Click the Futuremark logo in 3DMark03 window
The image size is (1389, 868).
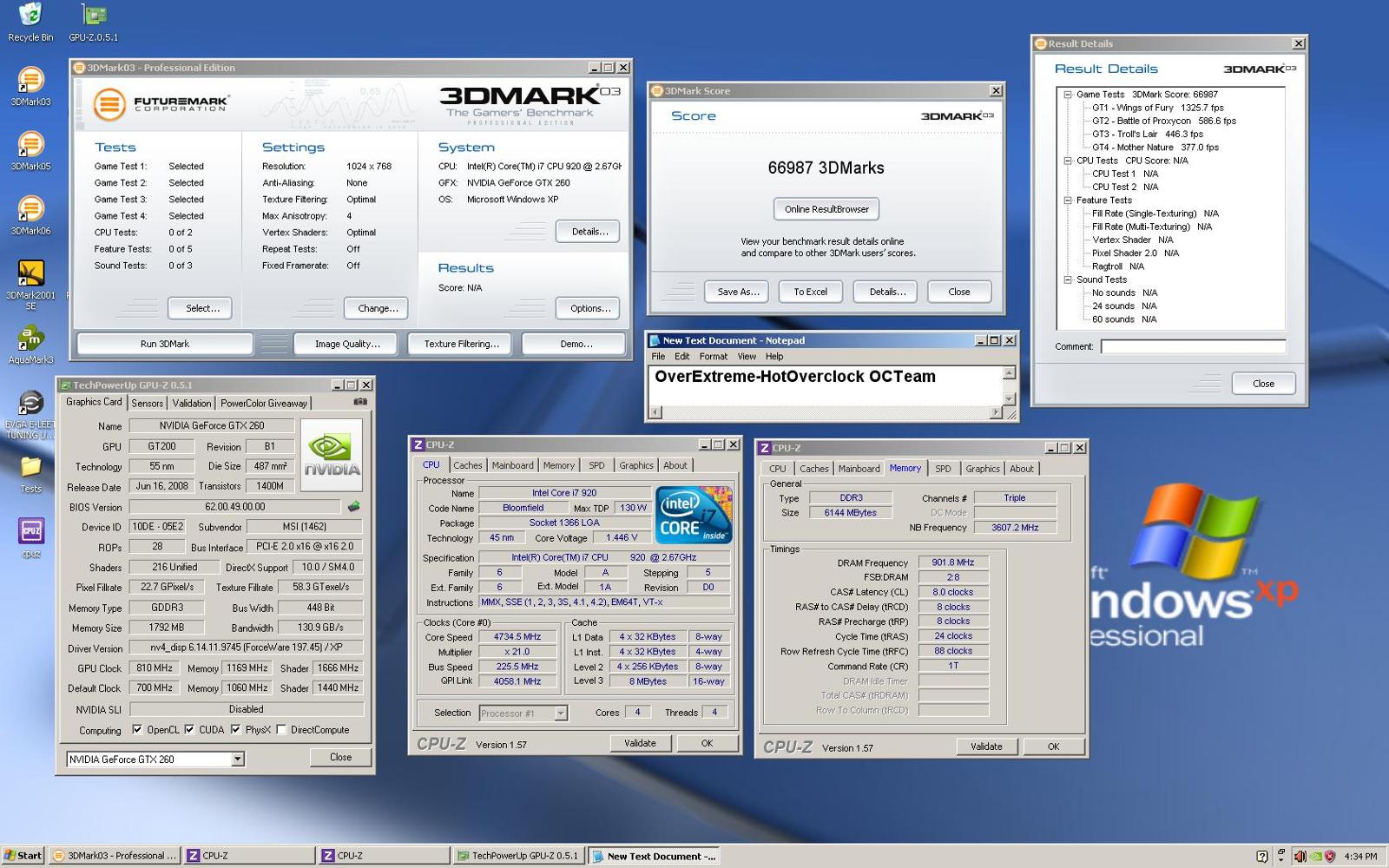point(161,104)
